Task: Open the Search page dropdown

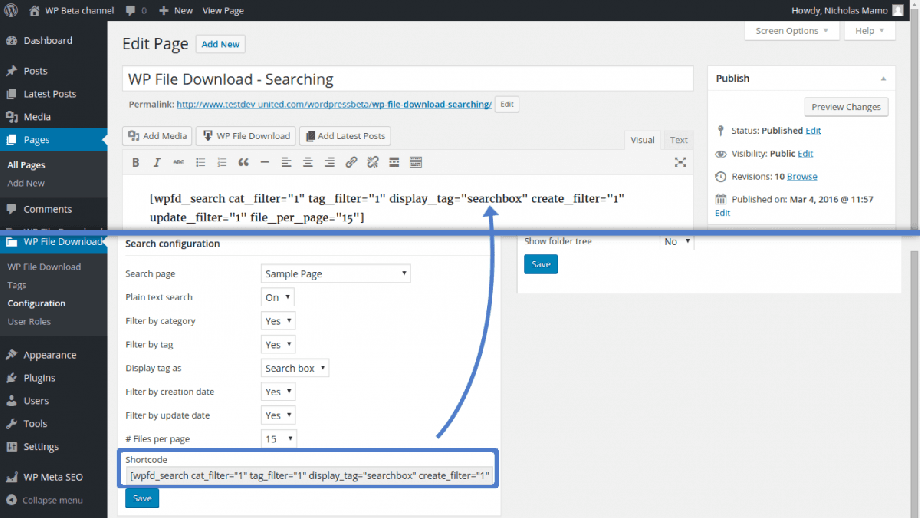Action: point(336,273)
